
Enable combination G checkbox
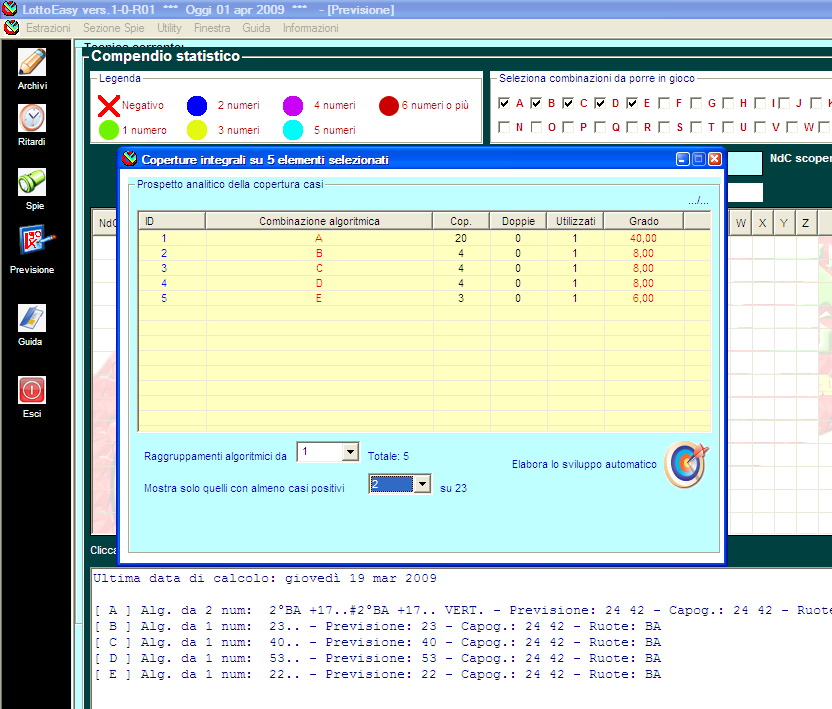click(696, 103)
